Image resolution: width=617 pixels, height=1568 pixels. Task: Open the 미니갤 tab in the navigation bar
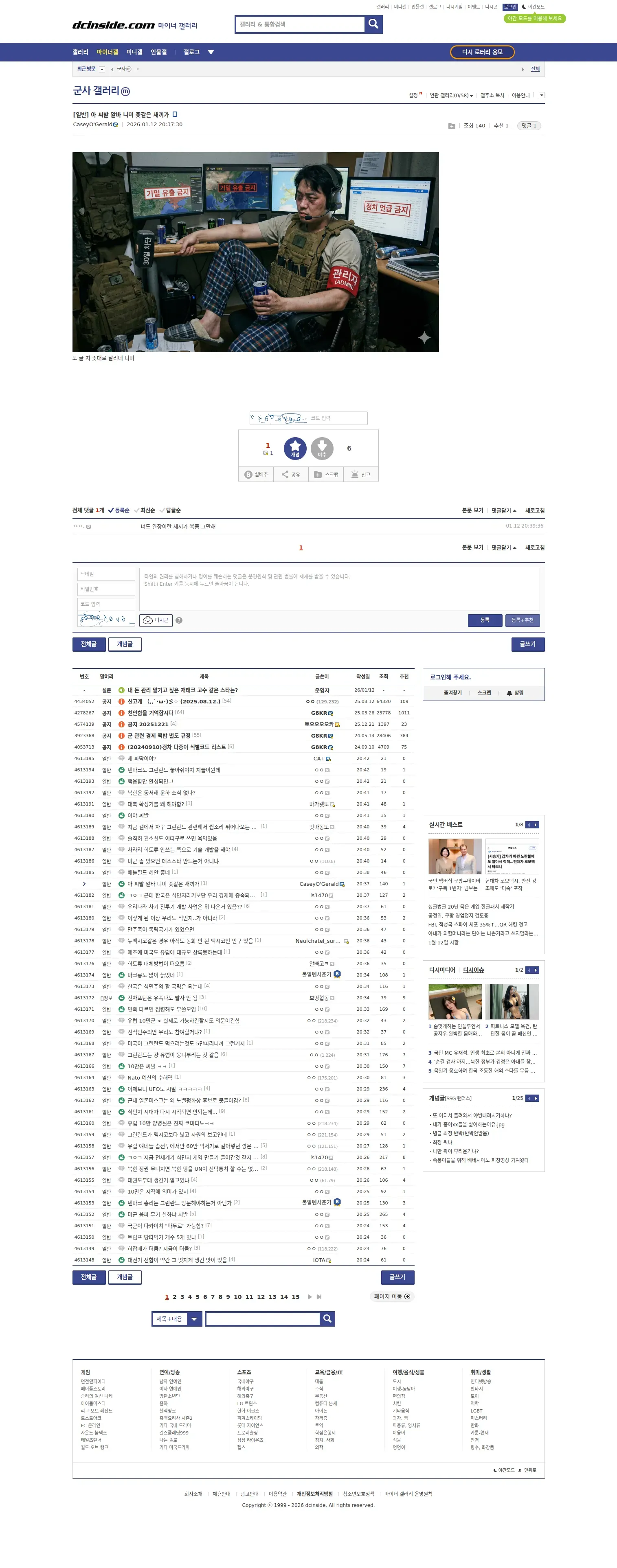134,53
